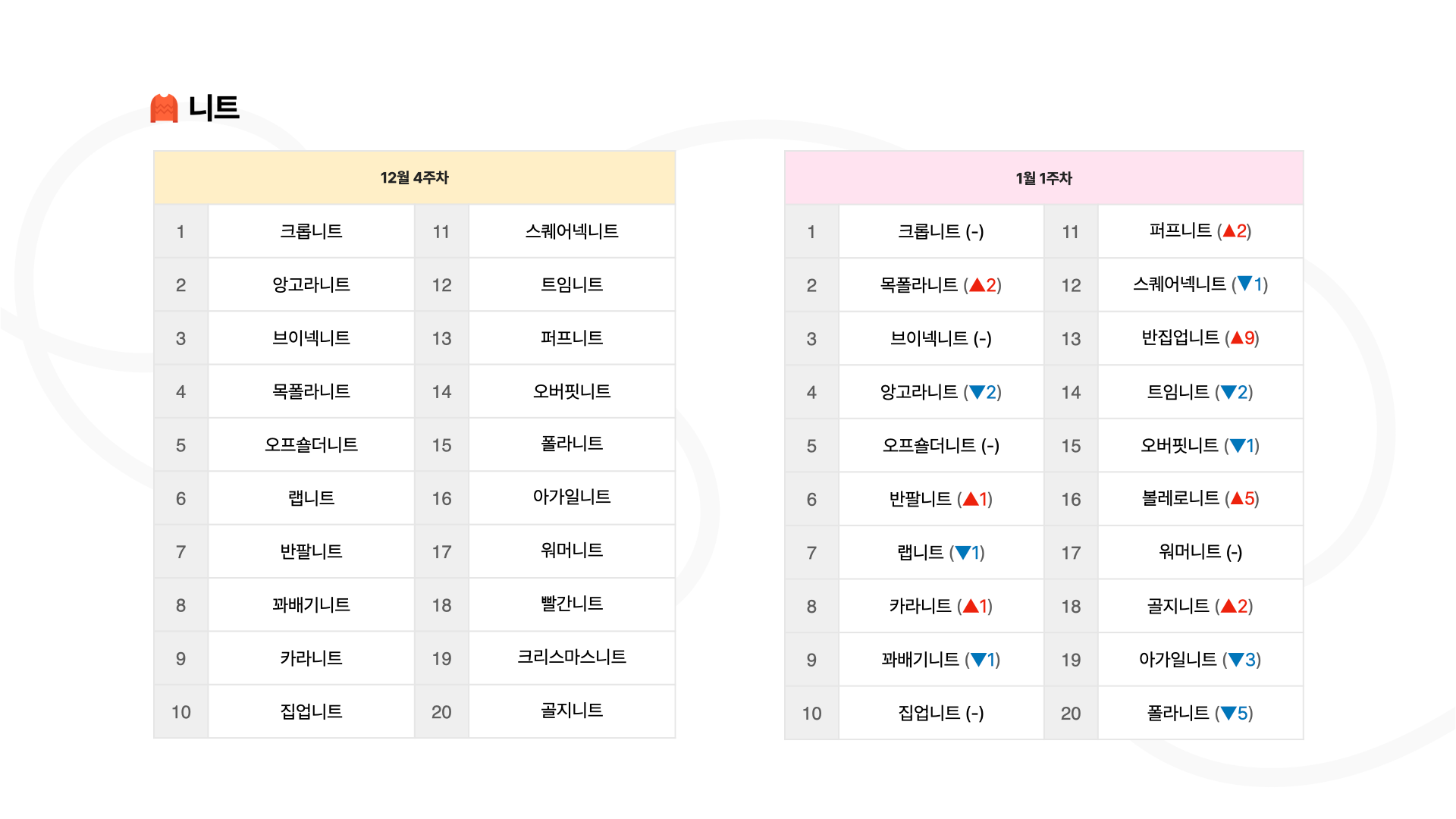Image resolution: width=1456 pixels, height=819 pixels.
Task: Click the 크리스마스니트 cell
Action: click(572, 657)
